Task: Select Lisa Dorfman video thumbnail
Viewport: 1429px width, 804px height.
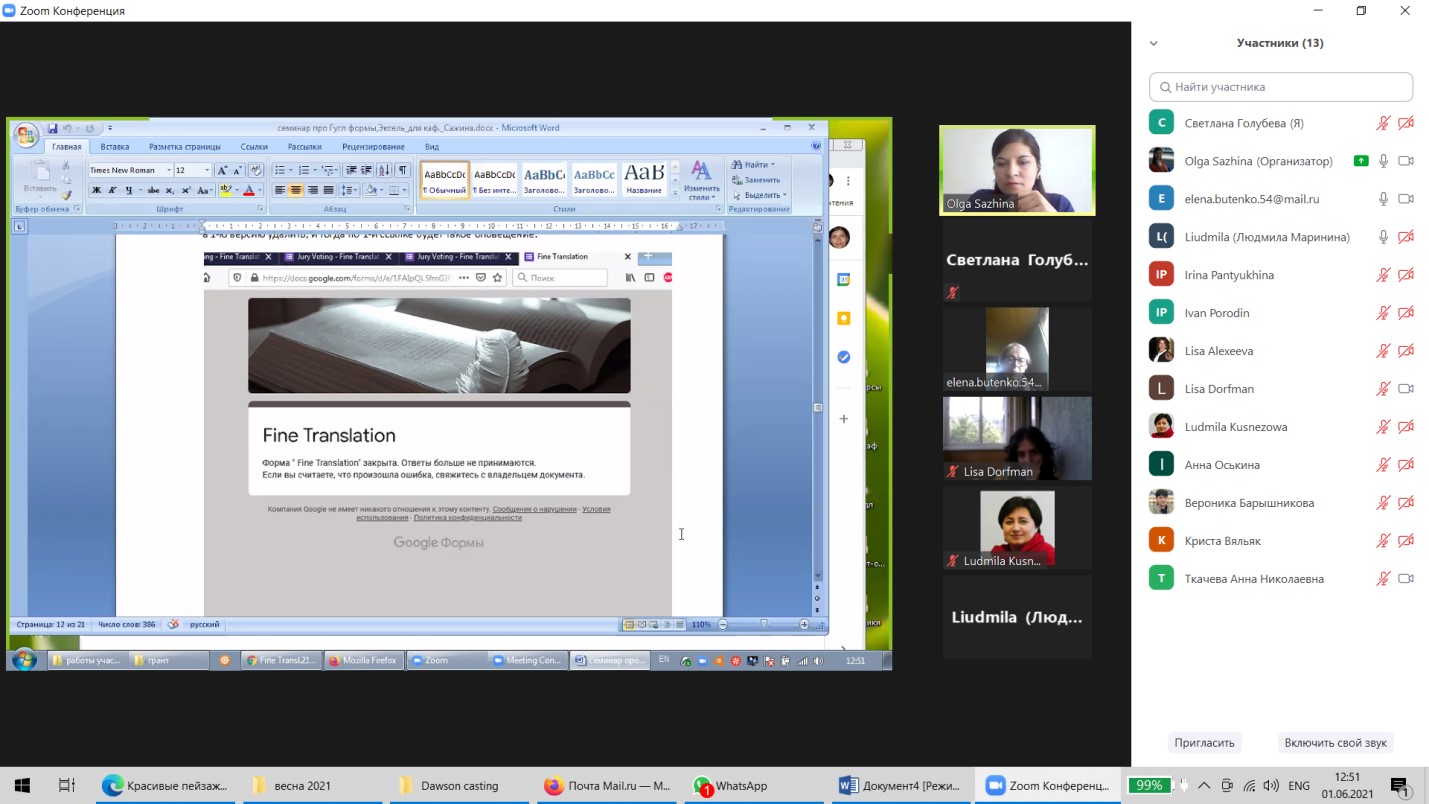Action: 1017,439
